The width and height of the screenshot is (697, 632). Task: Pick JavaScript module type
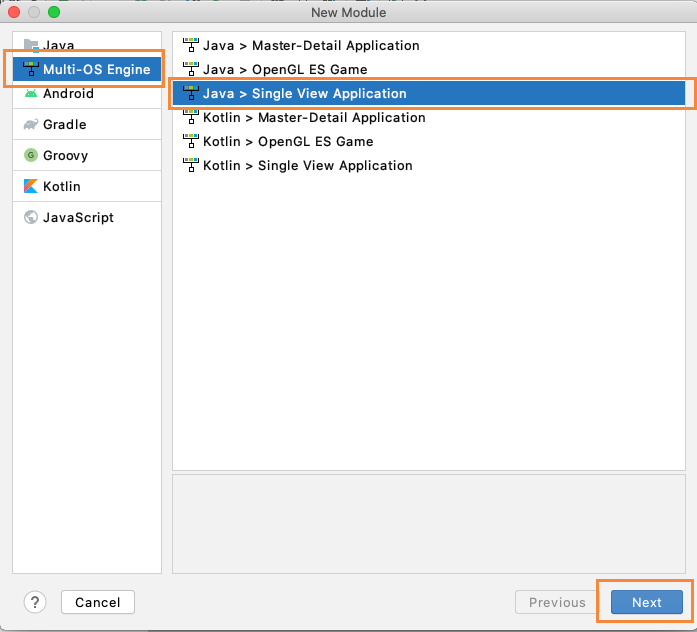87,217
